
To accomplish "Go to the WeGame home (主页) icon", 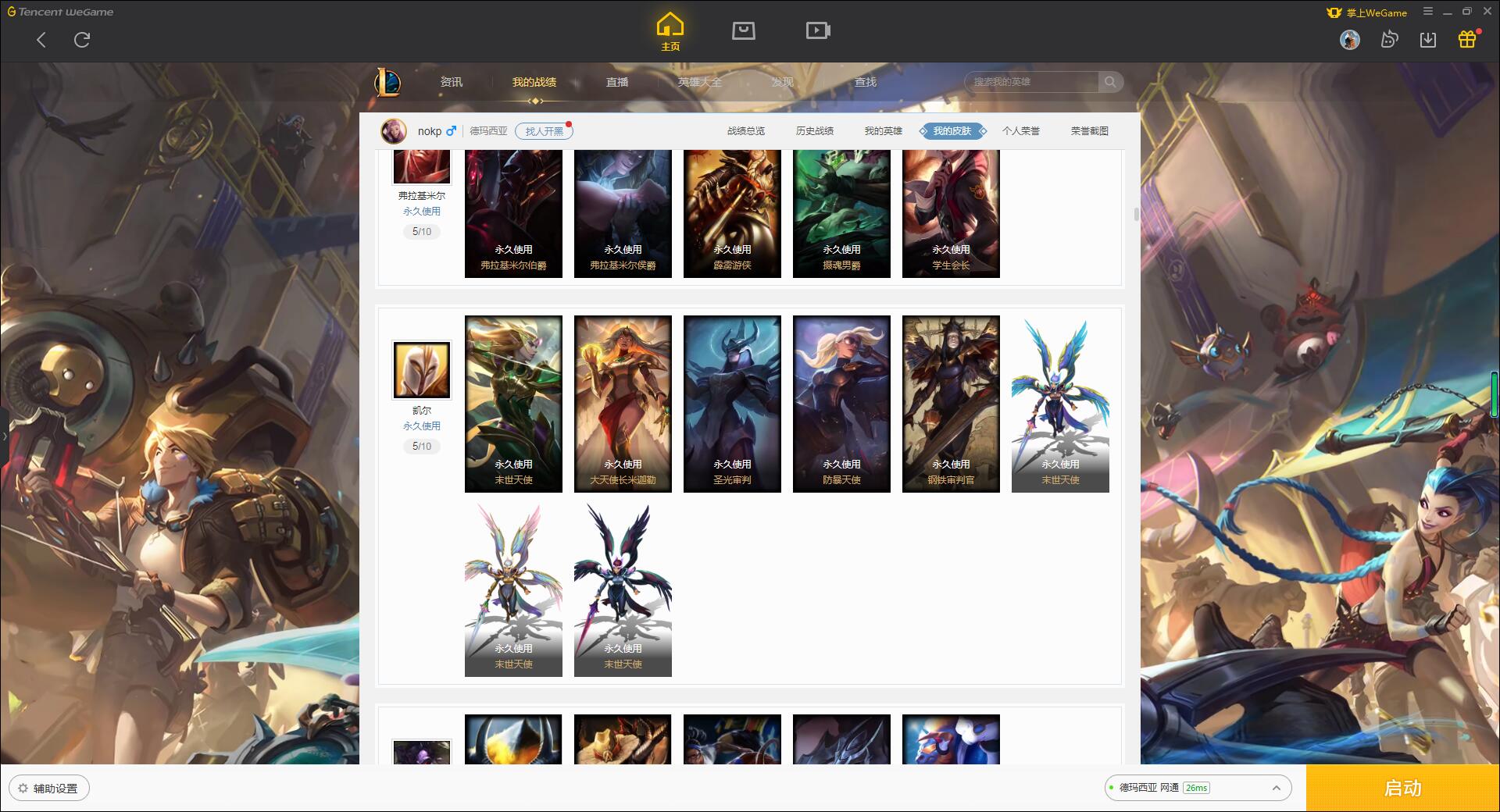I will (x=670, y=31).
